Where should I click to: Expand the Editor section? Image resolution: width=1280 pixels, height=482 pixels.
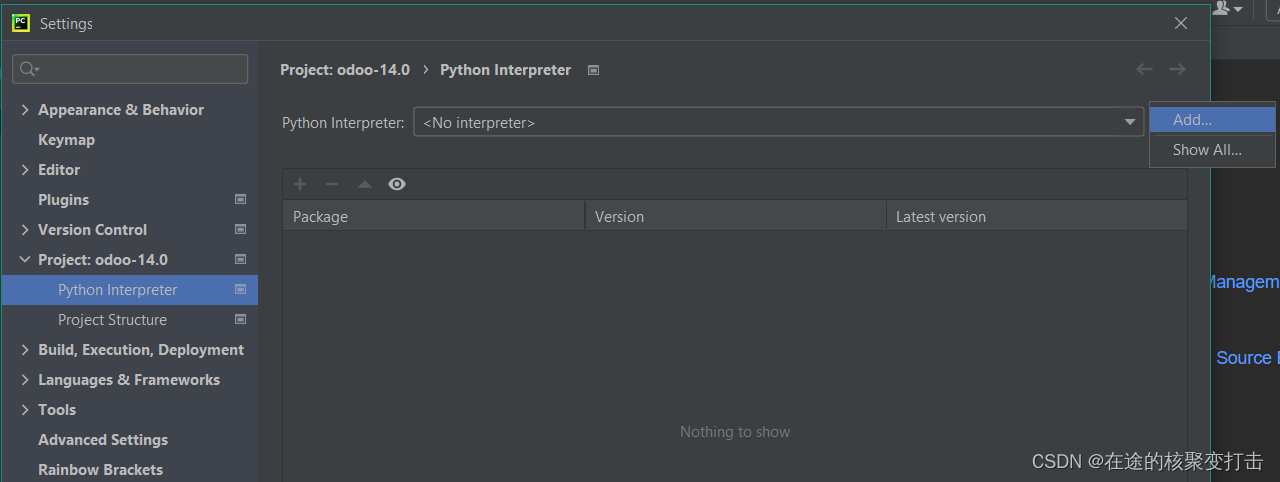coord(25,170)
